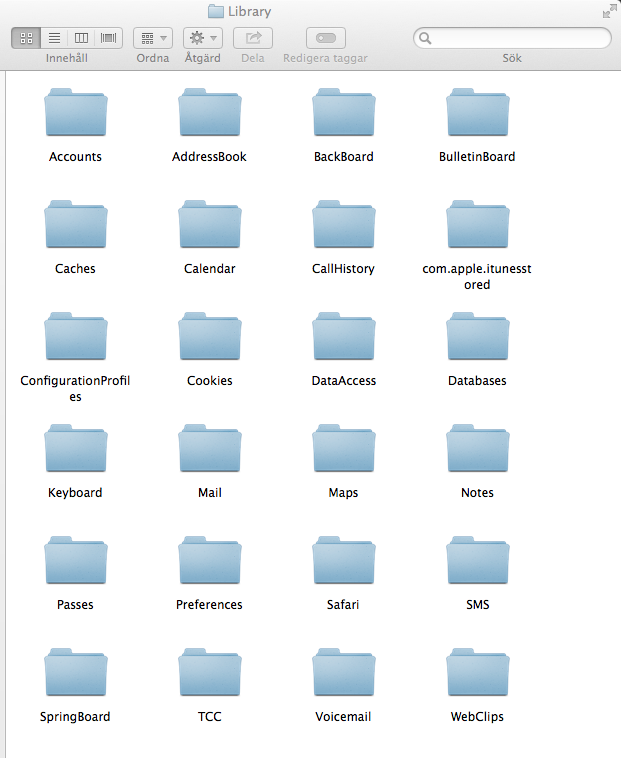Click the 'Notes' folder name label

[477, 493]
